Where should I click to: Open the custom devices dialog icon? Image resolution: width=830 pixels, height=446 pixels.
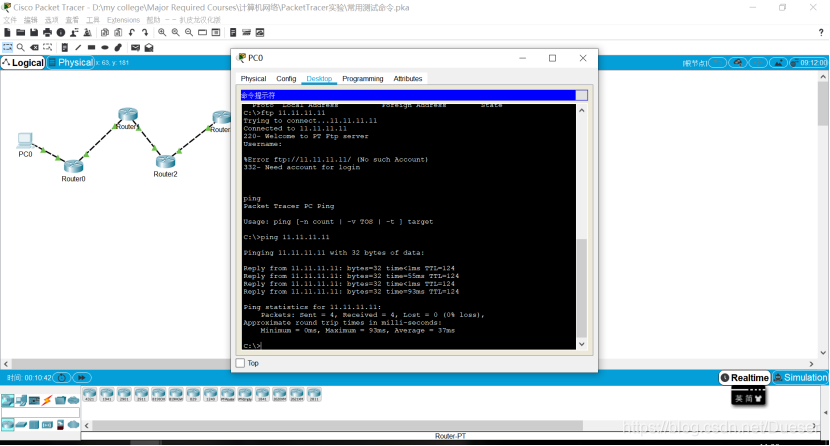click(216, 33)
